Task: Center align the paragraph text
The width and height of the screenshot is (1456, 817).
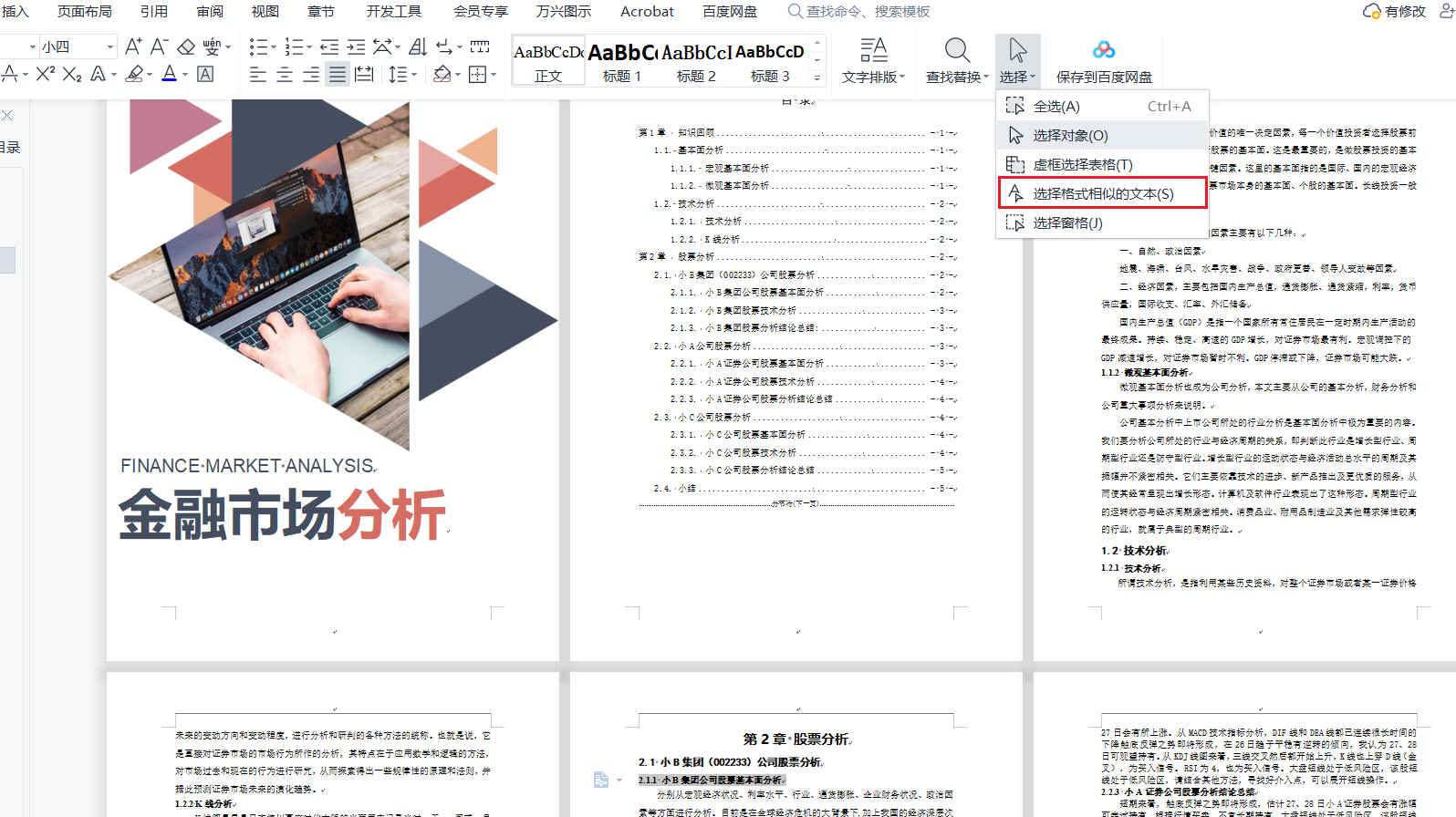Action: click(x=285, y=75)
